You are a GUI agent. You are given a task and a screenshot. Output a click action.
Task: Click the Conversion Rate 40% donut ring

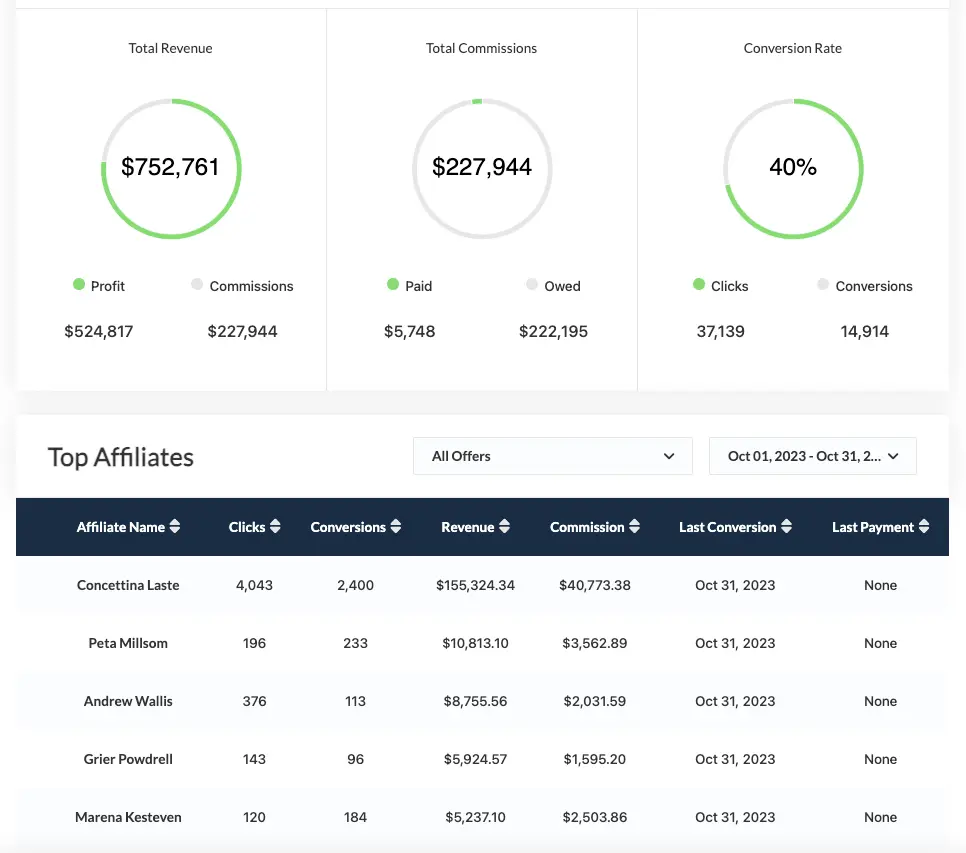point(793,102)
